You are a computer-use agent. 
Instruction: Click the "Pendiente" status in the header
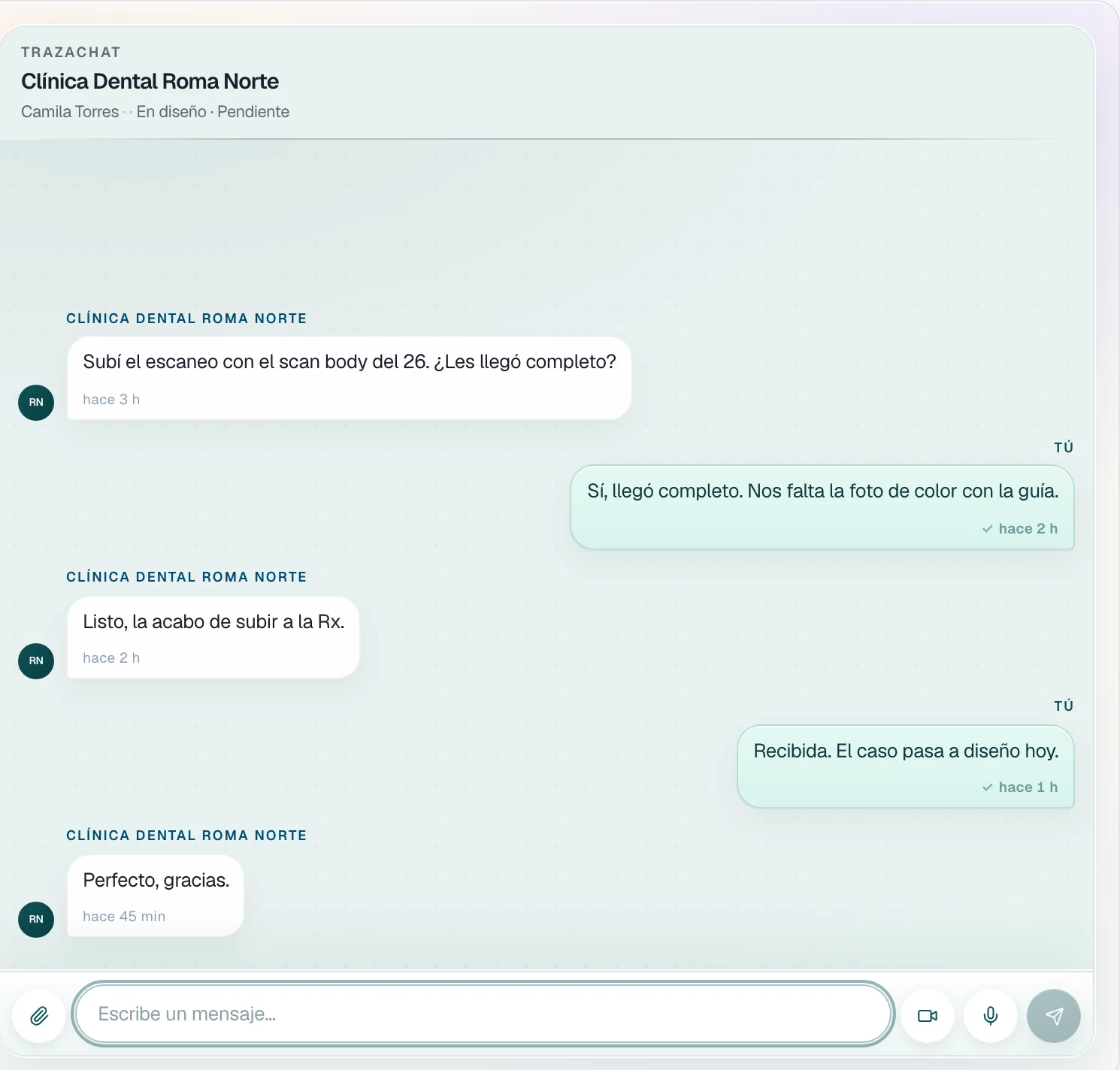pos(253,111)
